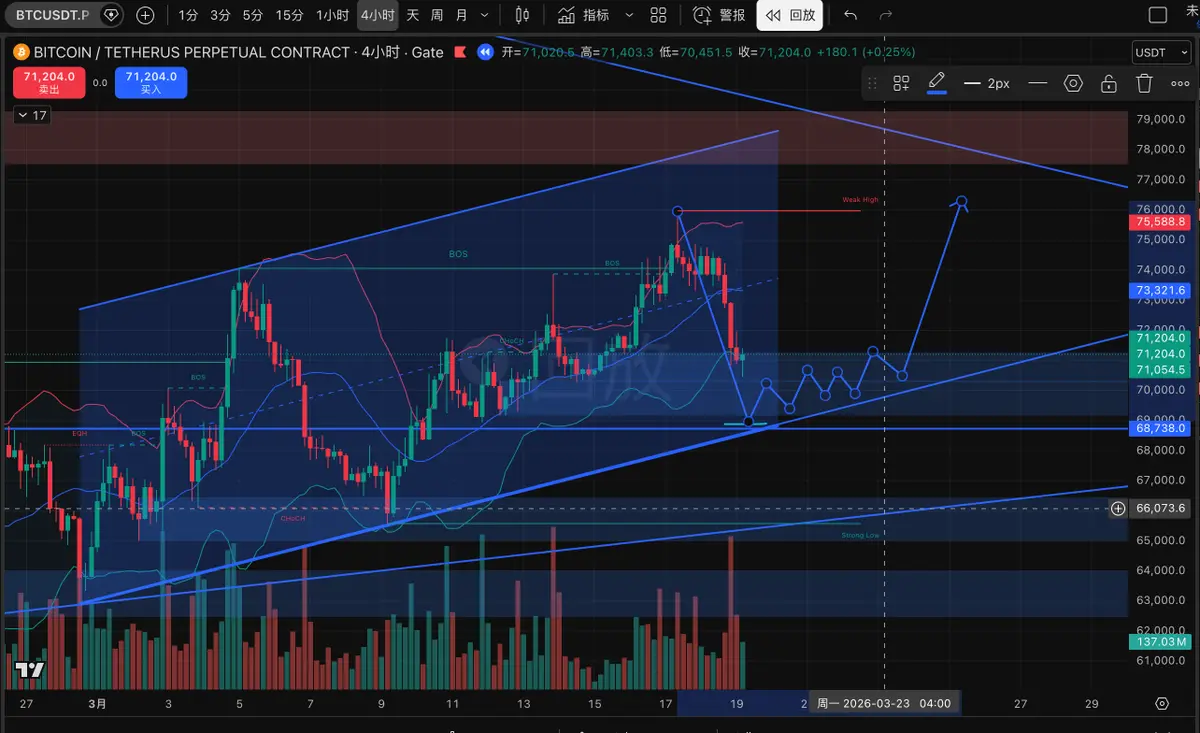
Task: Open the indicator templates grid icon
Action: pyautogui.click(x=658, y=15)
